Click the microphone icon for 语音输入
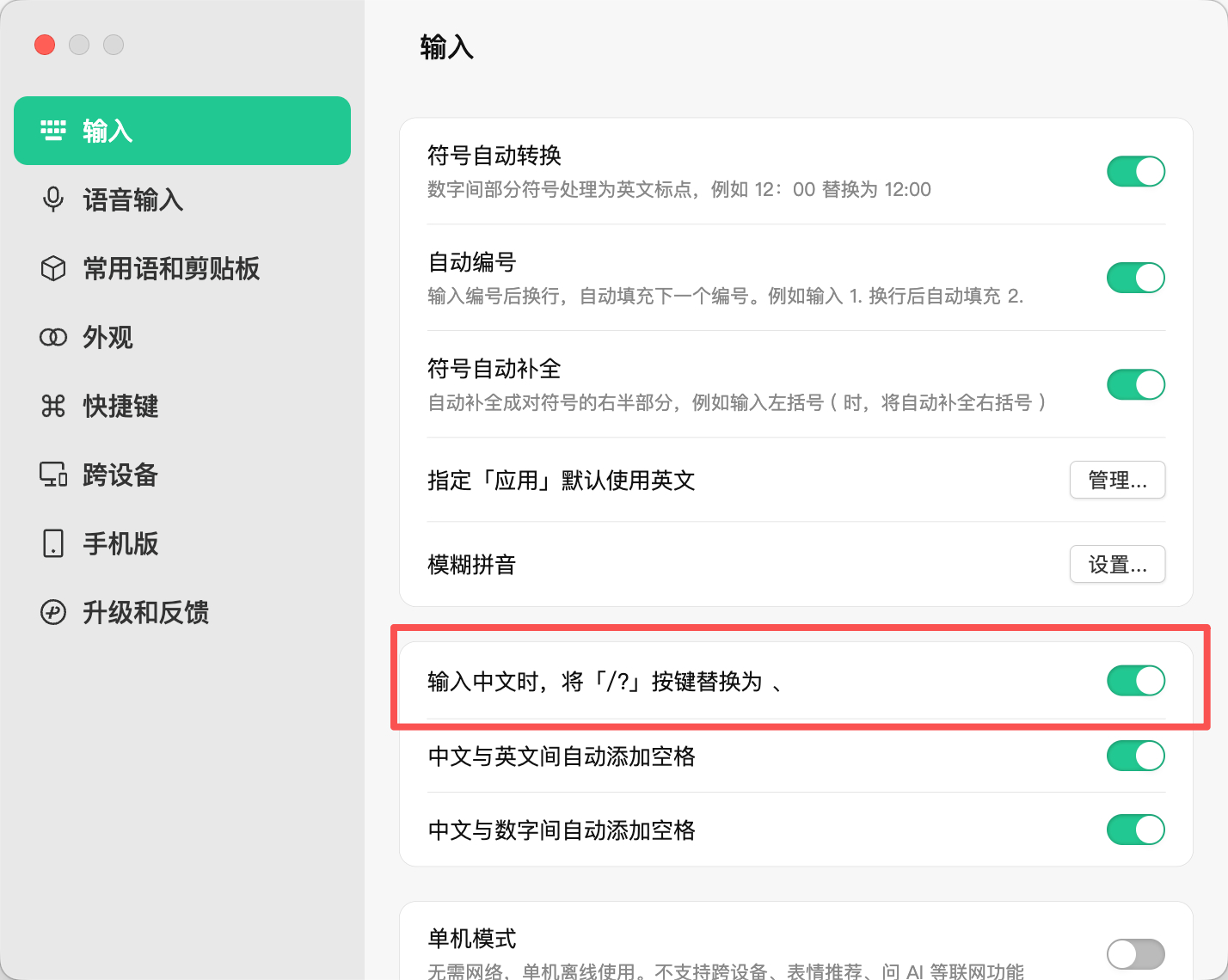The width and height of the screenshot is (1228, 980). 53,199
